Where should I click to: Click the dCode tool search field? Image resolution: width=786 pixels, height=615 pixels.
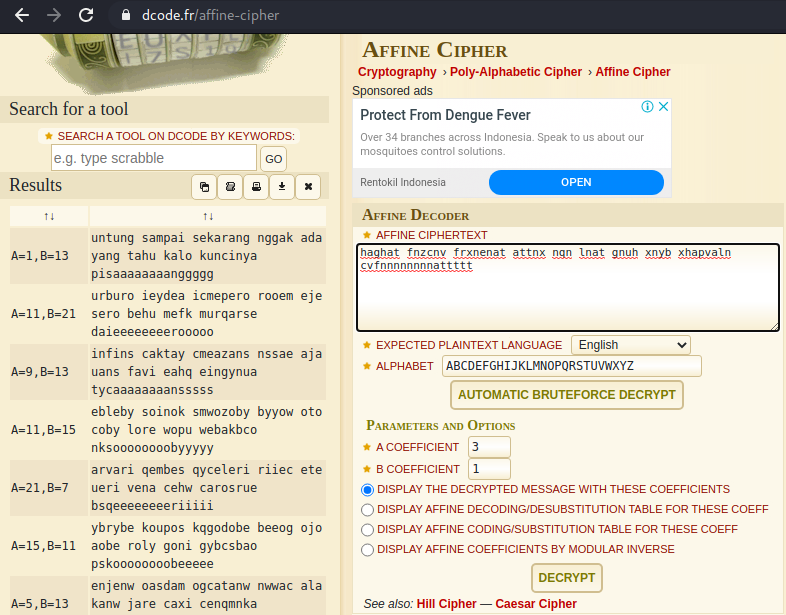pyautogui.click(x=154, y=158)
